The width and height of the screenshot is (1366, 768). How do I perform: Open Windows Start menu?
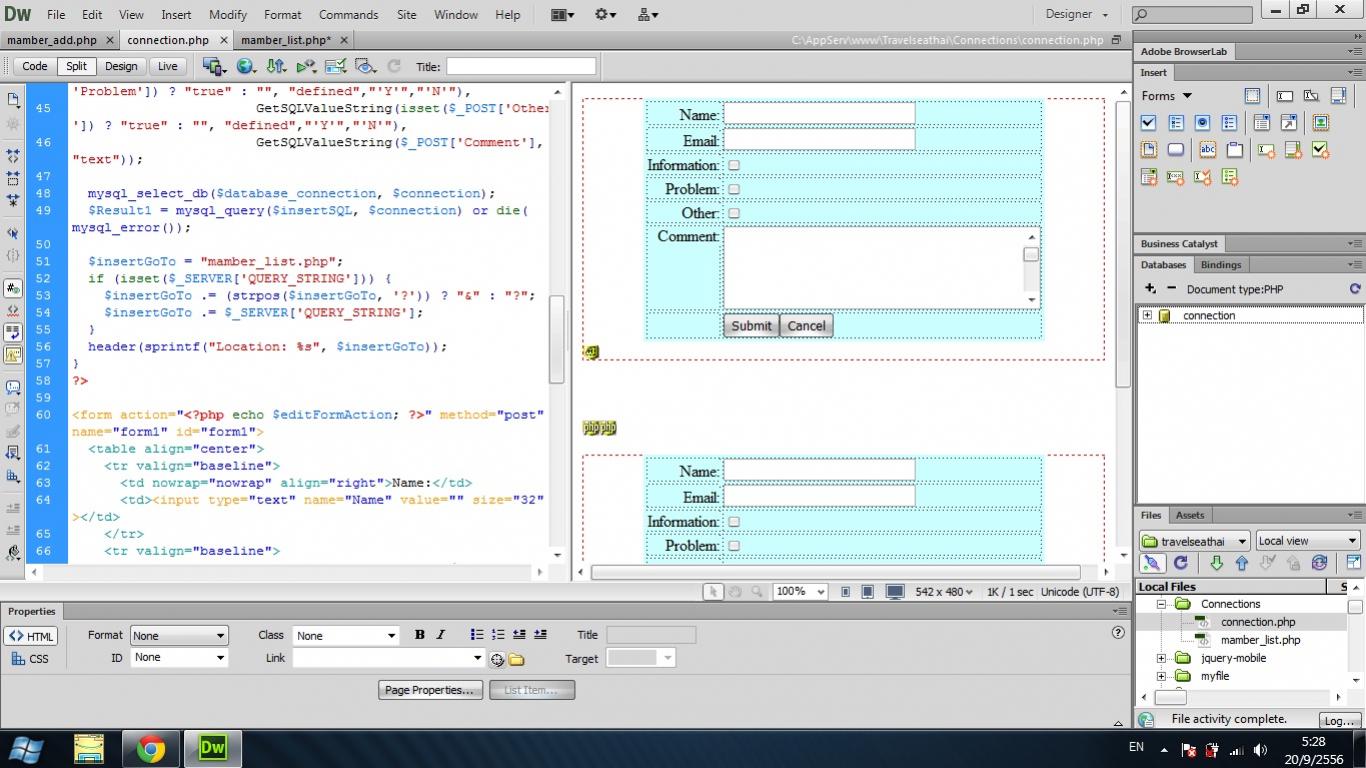[x=28, y=748]
